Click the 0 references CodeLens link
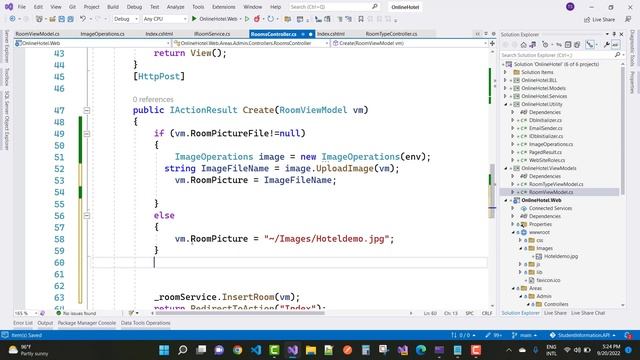This screenshot has height=360, width=640. click(153, 99)
